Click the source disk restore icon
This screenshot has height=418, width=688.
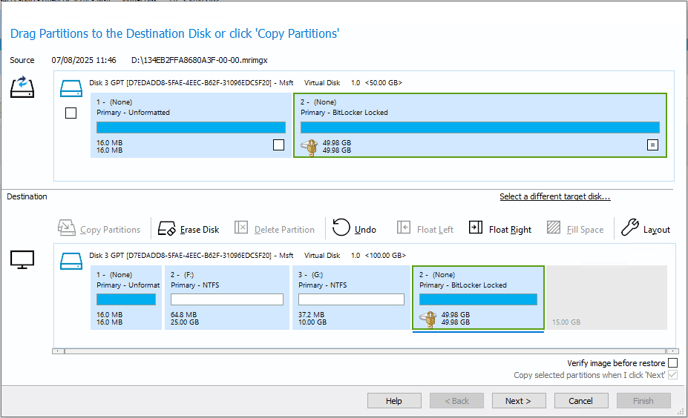[22, 87]
